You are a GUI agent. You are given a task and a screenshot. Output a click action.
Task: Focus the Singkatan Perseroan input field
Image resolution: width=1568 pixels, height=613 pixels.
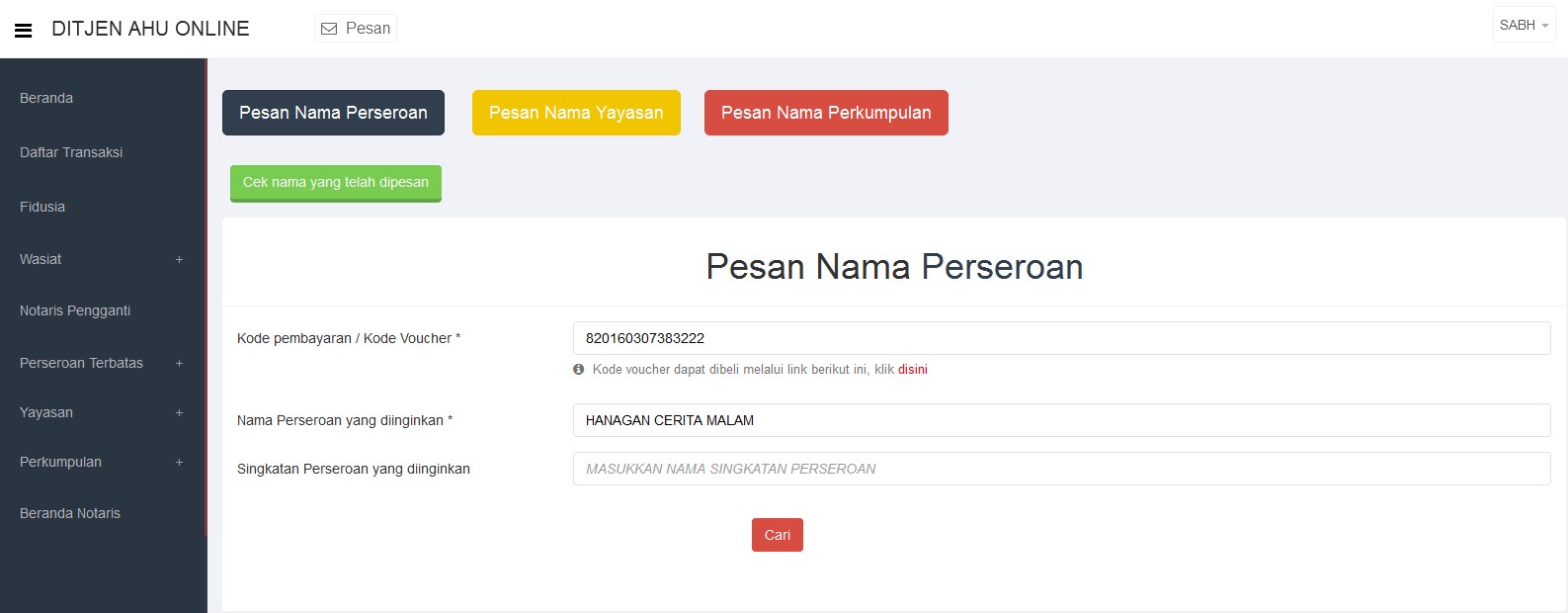(x=1061, y=469)
